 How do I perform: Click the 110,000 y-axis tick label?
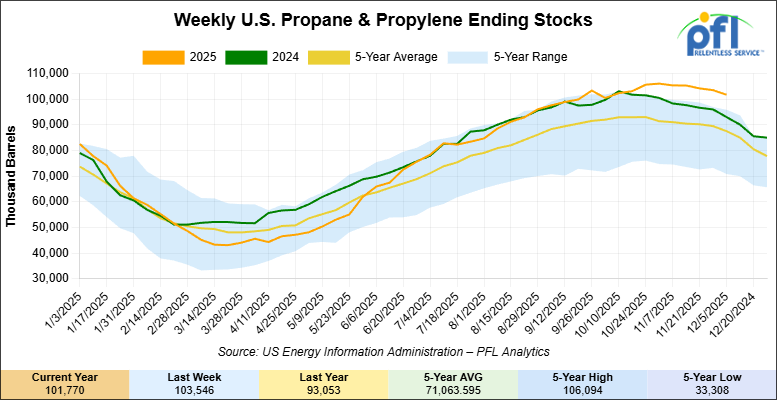46,73
